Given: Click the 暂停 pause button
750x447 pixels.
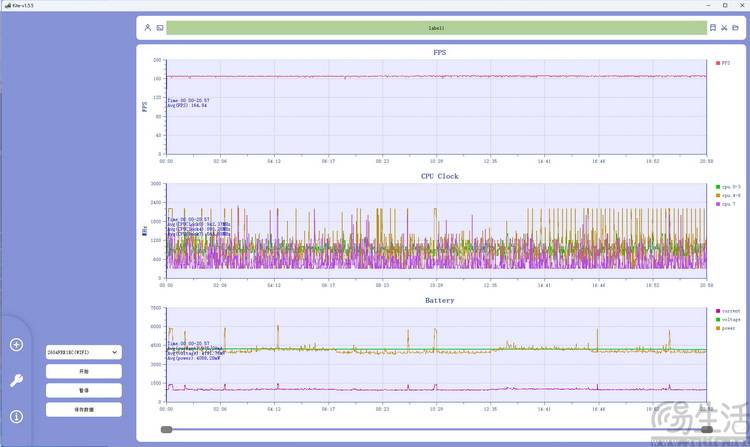Looking at the screenshot, I should (x=84, y=391).
